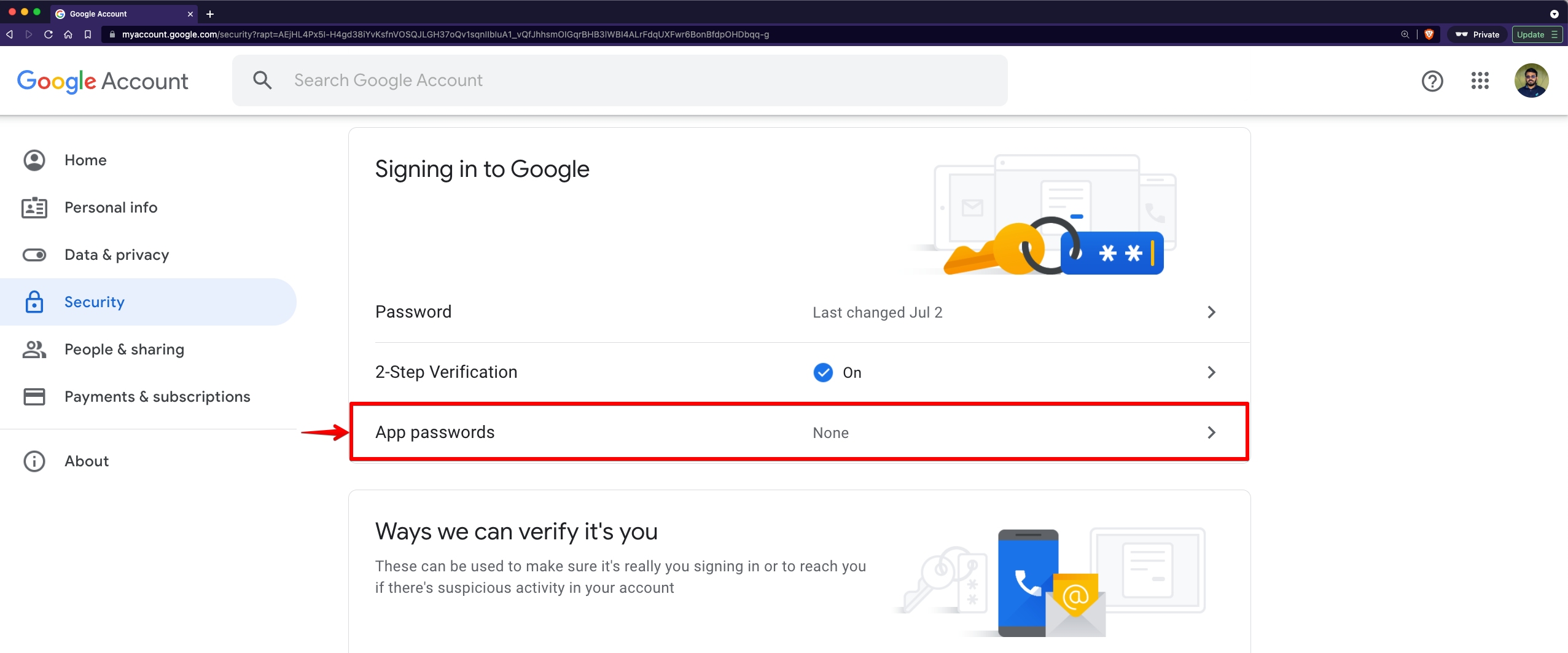This screenshot has width=1568, height=653.
Task: Click the Private window indicator
Action: pos(1478,34)
